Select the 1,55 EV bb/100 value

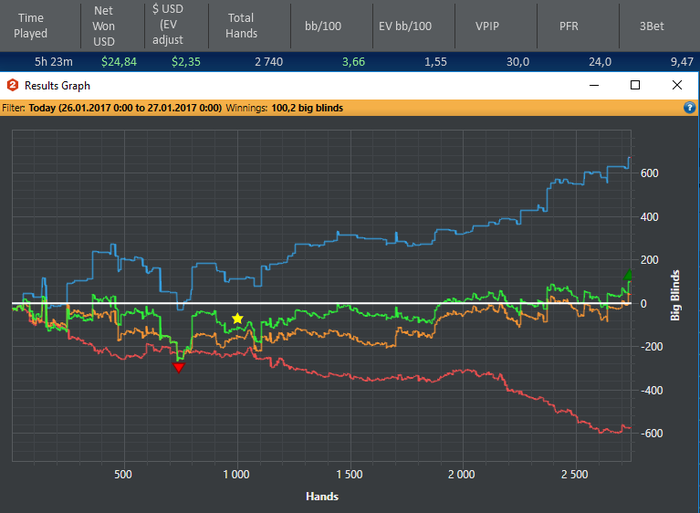pyautogui.click(x=435, y=62)
